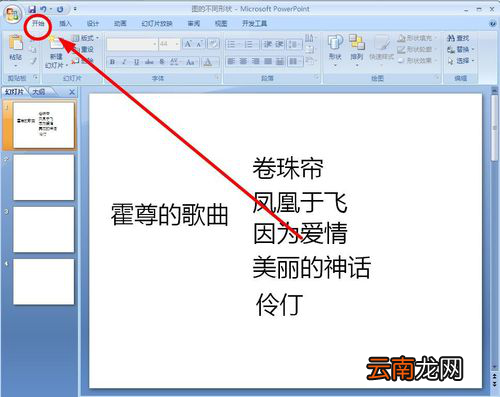
Task: Open the line spacing dropdown
Action: click(294, 44)
